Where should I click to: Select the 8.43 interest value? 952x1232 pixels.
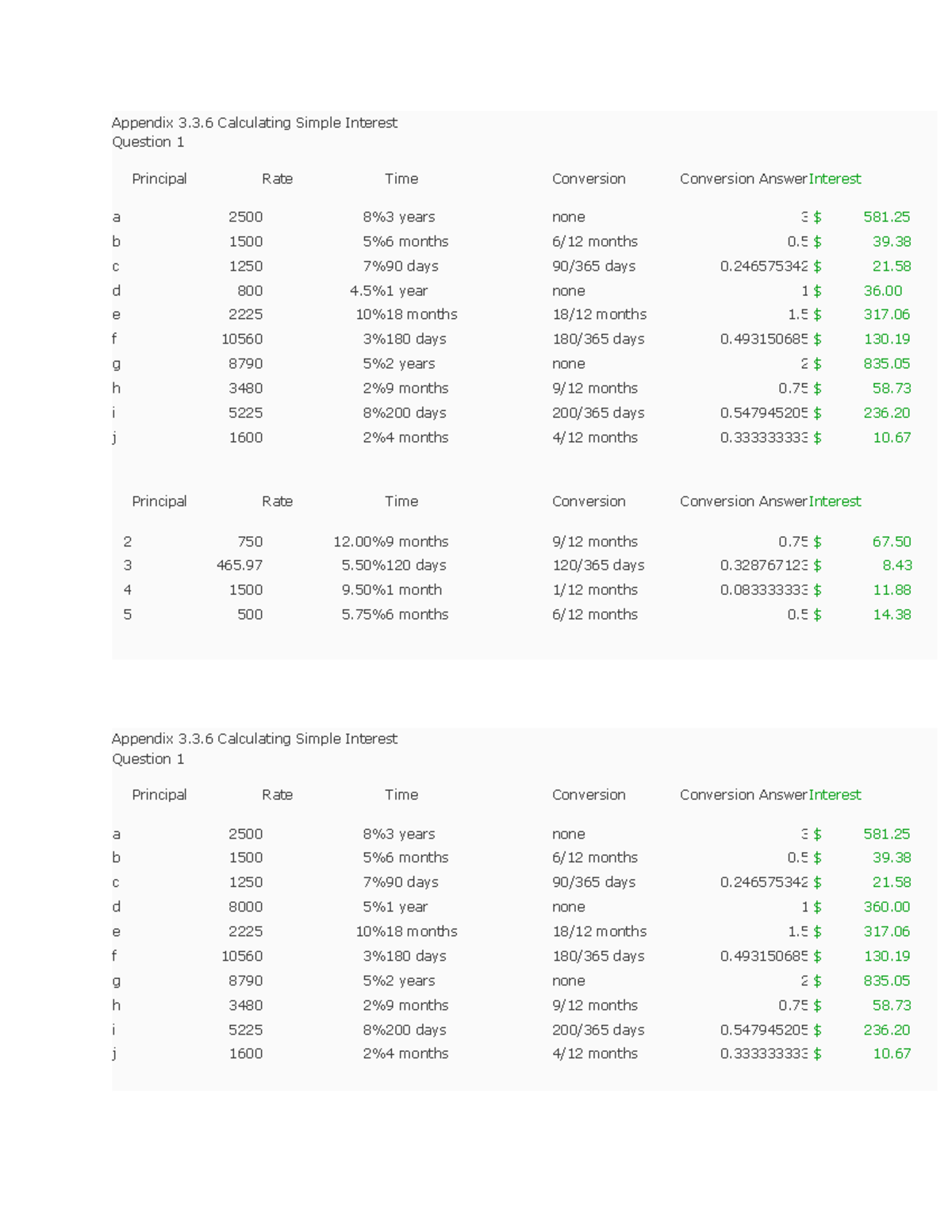click(896, 566)
